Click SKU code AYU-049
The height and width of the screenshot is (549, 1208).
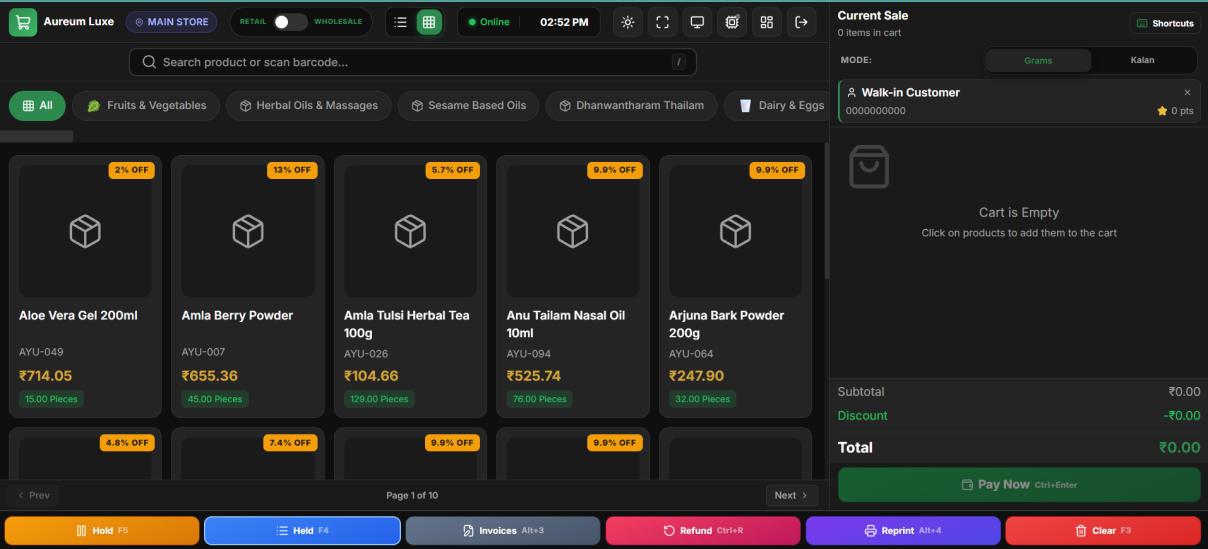[41, 352]
